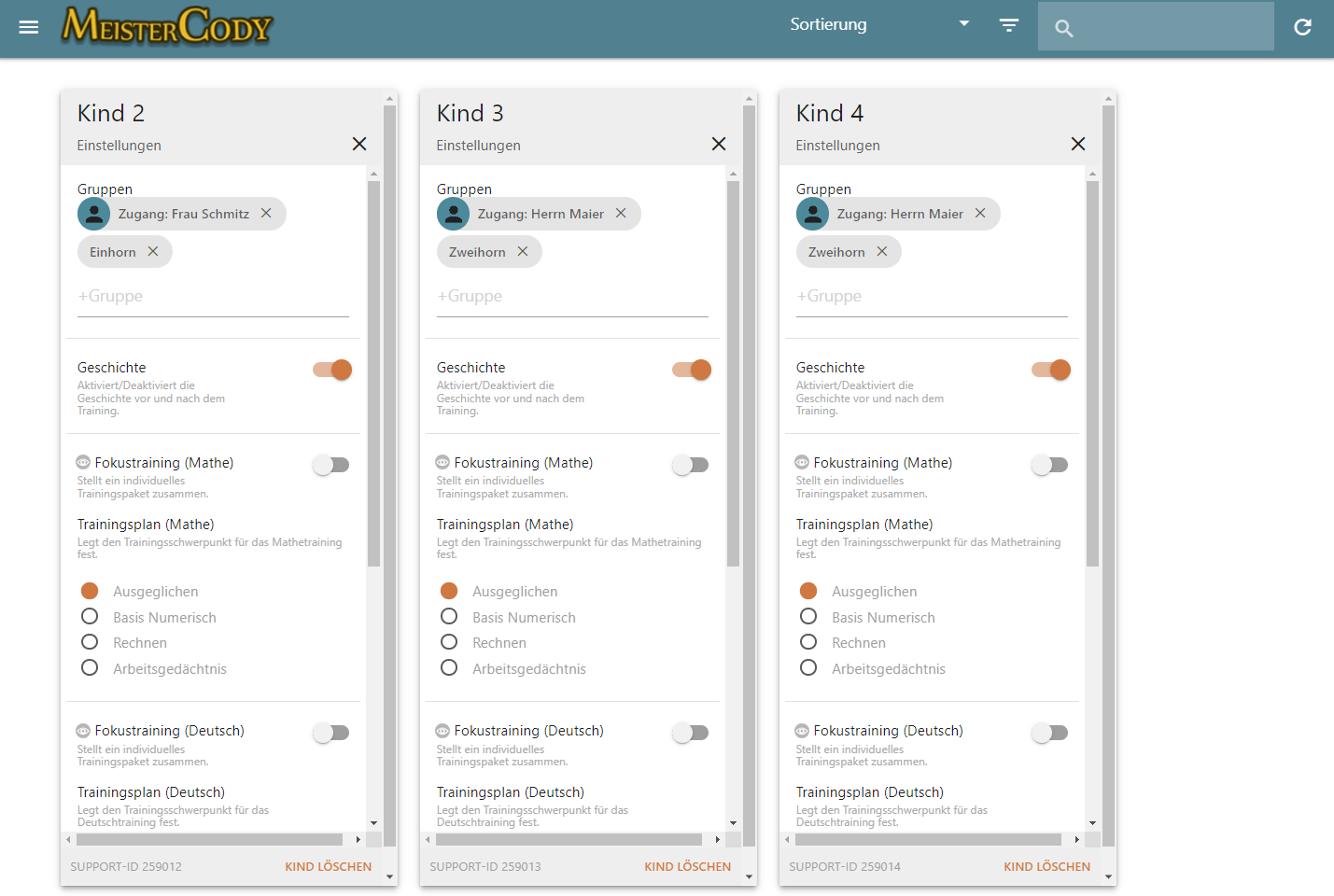Select Rechnen radio for Kind 4
This screenshot has height=896, width=1334.
click(808, 642)
